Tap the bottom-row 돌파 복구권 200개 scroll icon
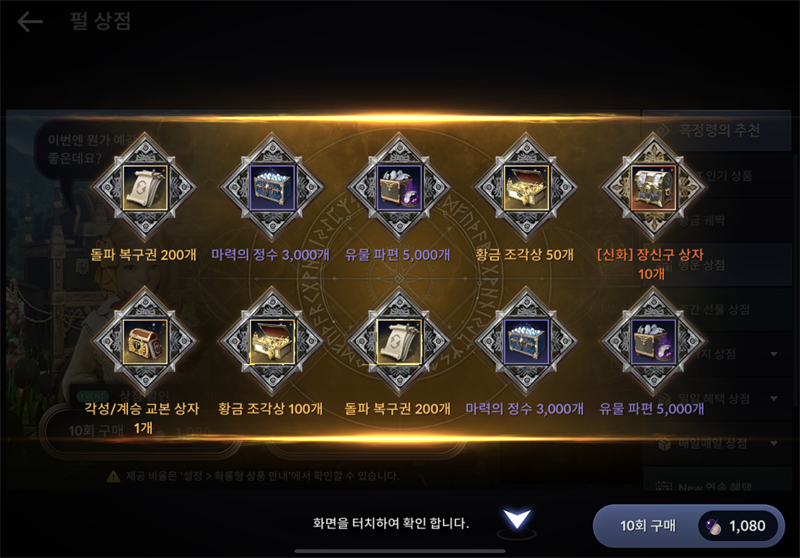This screenshot has width=800, height=558. 399,341
